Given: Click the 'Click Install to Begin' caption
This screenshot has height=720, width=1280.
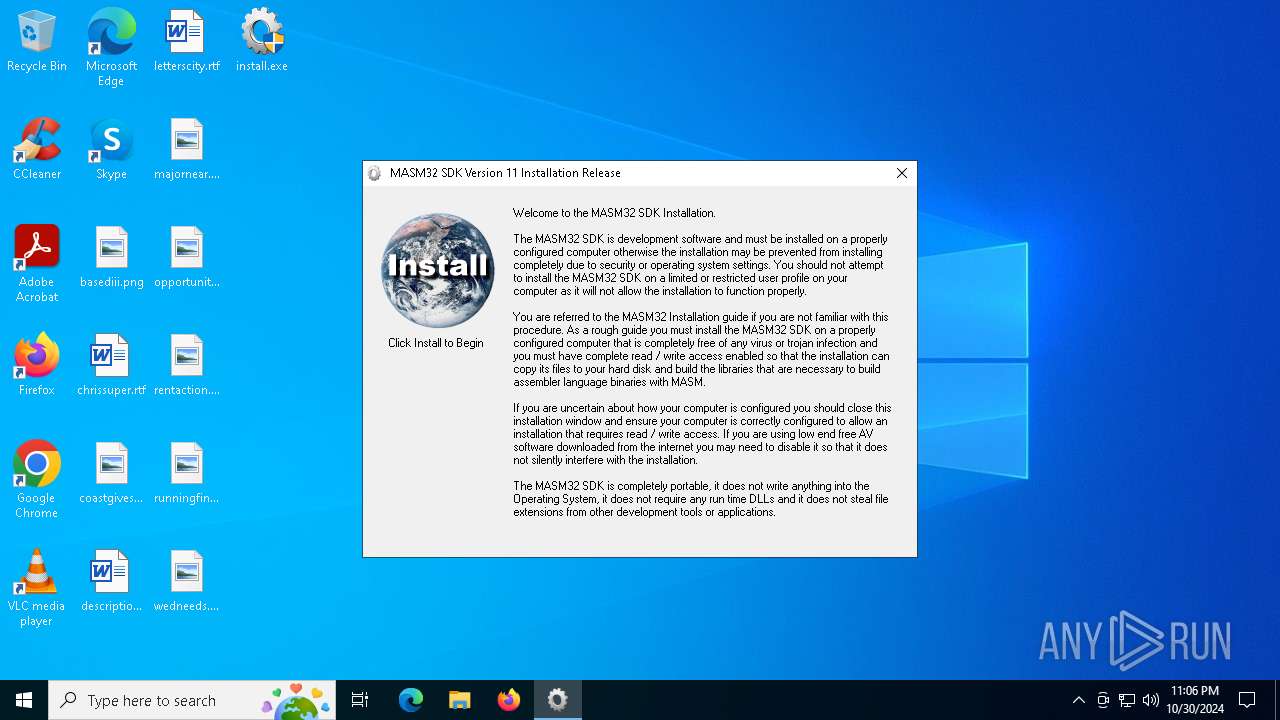Looking at the screenshot, I should pyautogui.click(x=436, y=343).
